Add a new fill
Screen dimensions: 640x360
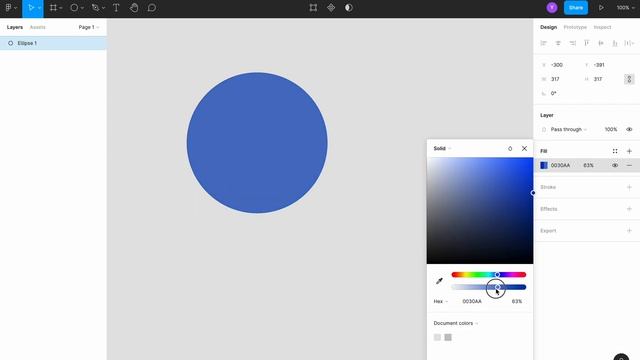coord(629,151)
